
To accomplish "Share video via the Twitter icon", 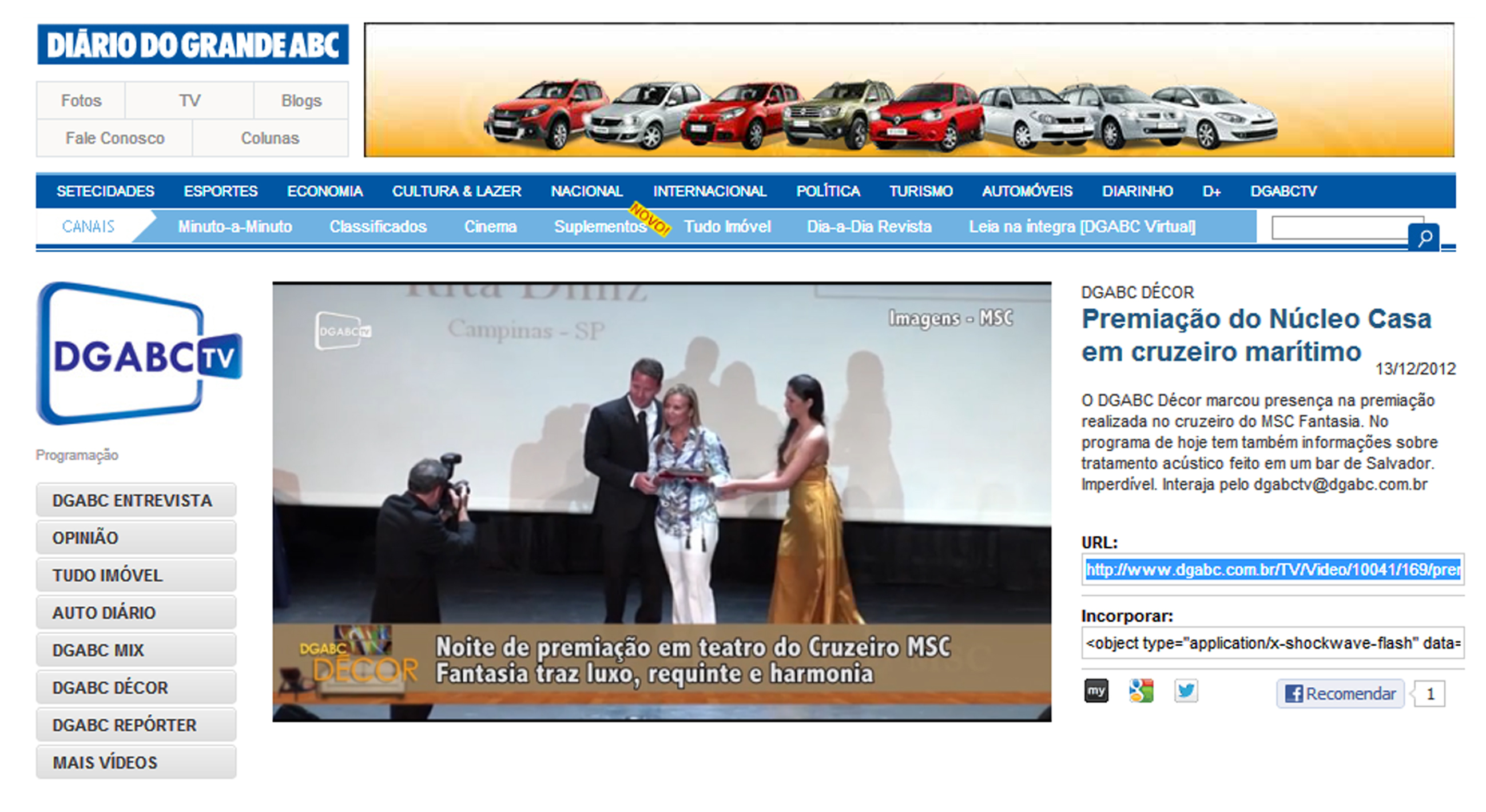I will click(1186, 691).
